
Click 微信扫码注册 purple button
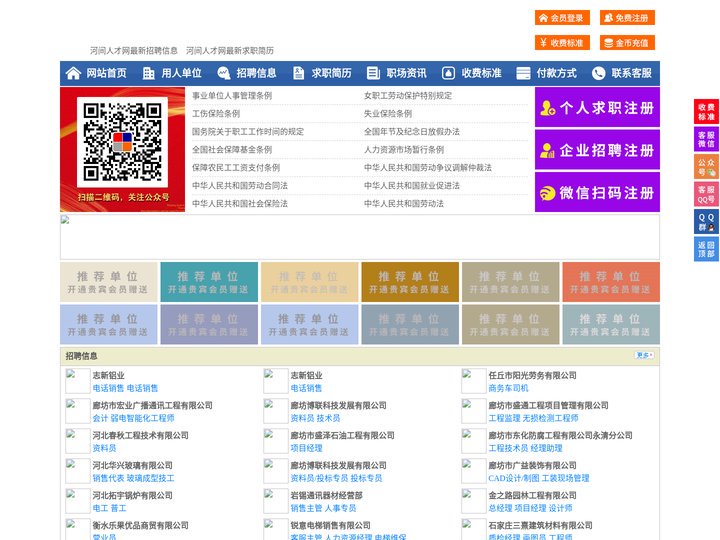pos(597,192)
